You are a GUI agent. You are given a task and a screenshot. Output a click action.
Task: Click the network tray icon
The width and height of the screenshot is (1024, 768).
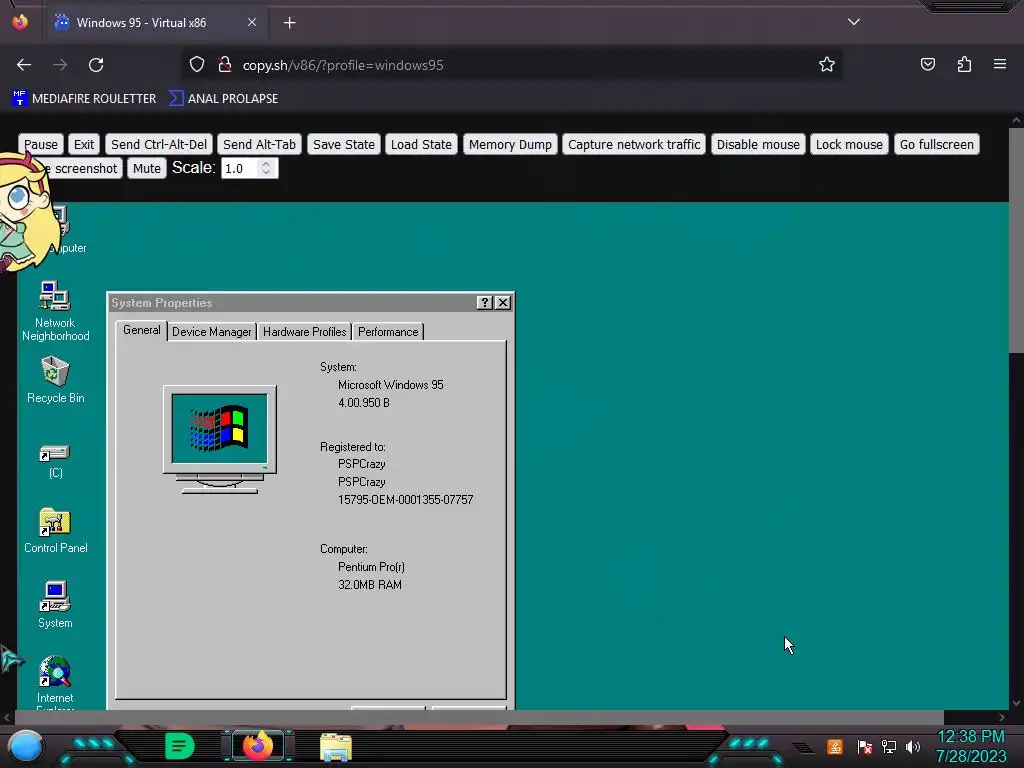pos(889,746)
